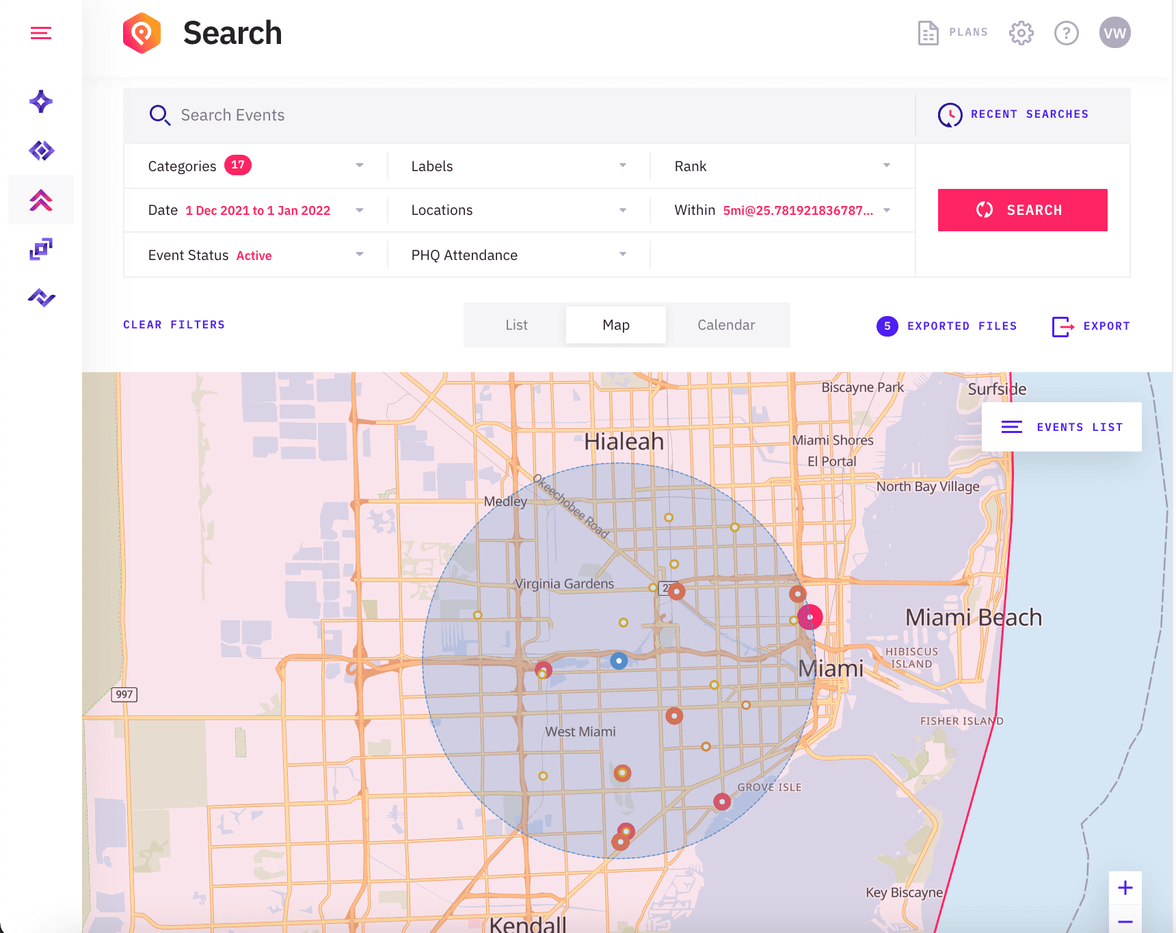Zoom in using the map plus control
1176x933 pixels.
pos(1125,887)
